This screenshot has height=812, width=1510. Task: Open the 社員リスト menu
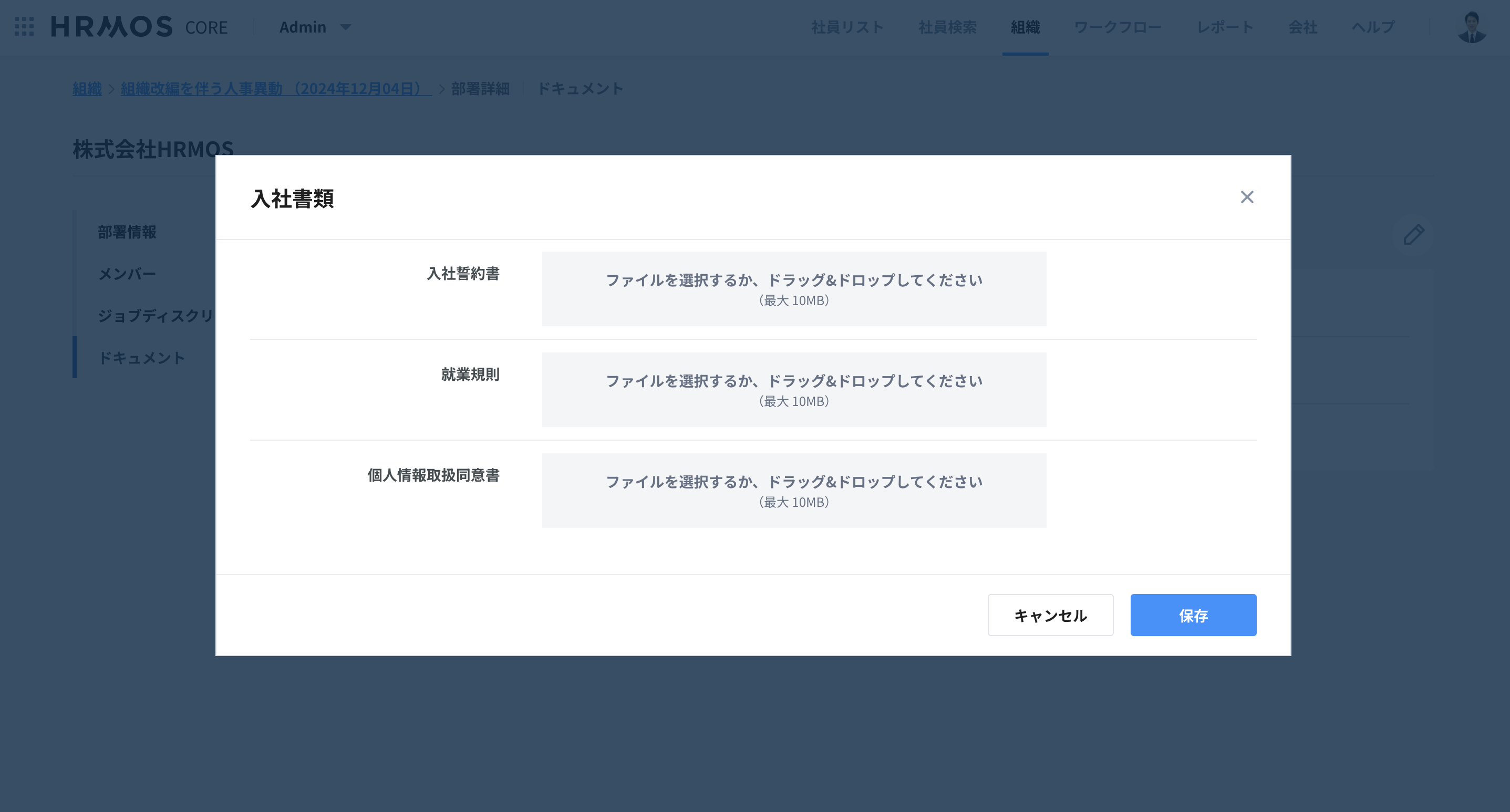coord(847,27)
